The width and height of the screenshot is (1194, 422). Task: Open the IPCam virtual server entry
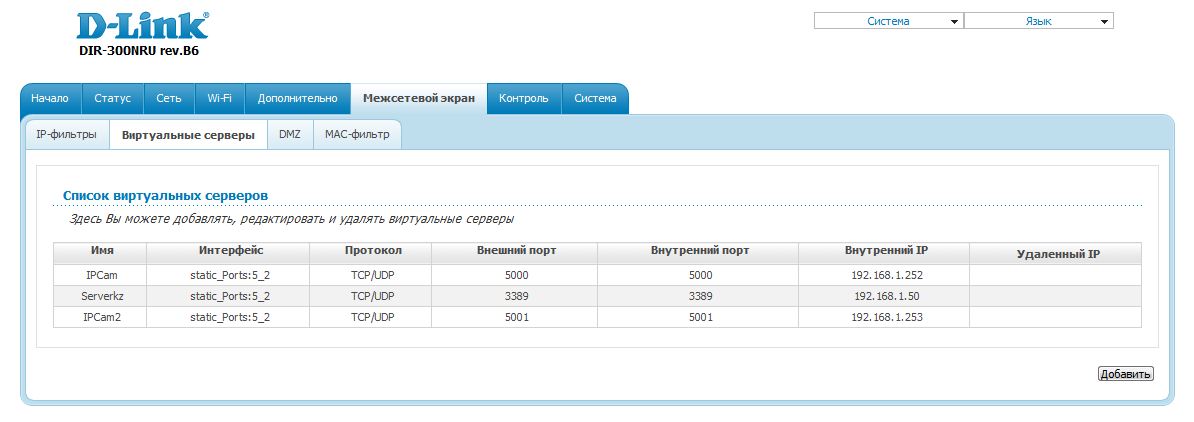pyautogui.click(x=100, y=275)
